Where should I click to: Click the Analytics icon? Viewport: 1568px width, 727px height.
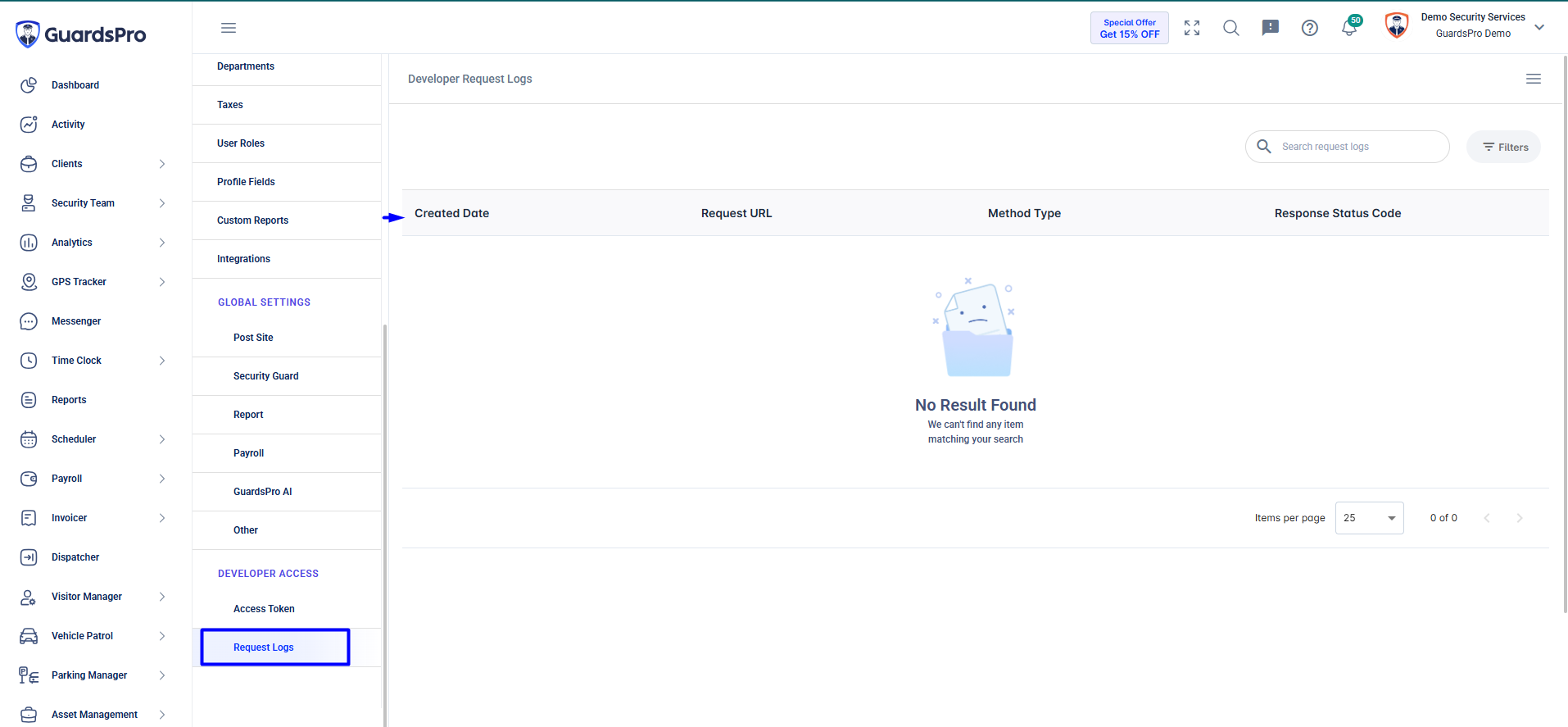pyautogui.click(x=29, y=243)
